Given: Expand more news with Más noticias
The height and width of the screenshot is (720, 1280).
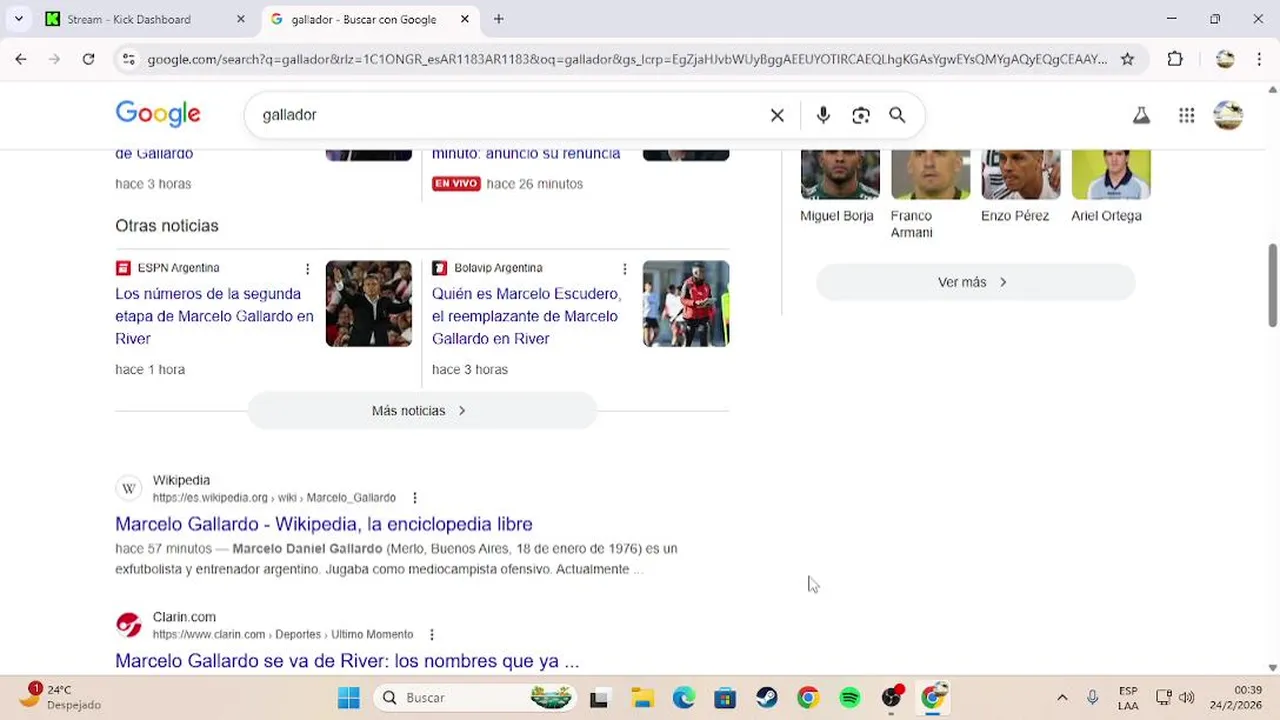Looking at the screenshot, I should click(421, 411).
